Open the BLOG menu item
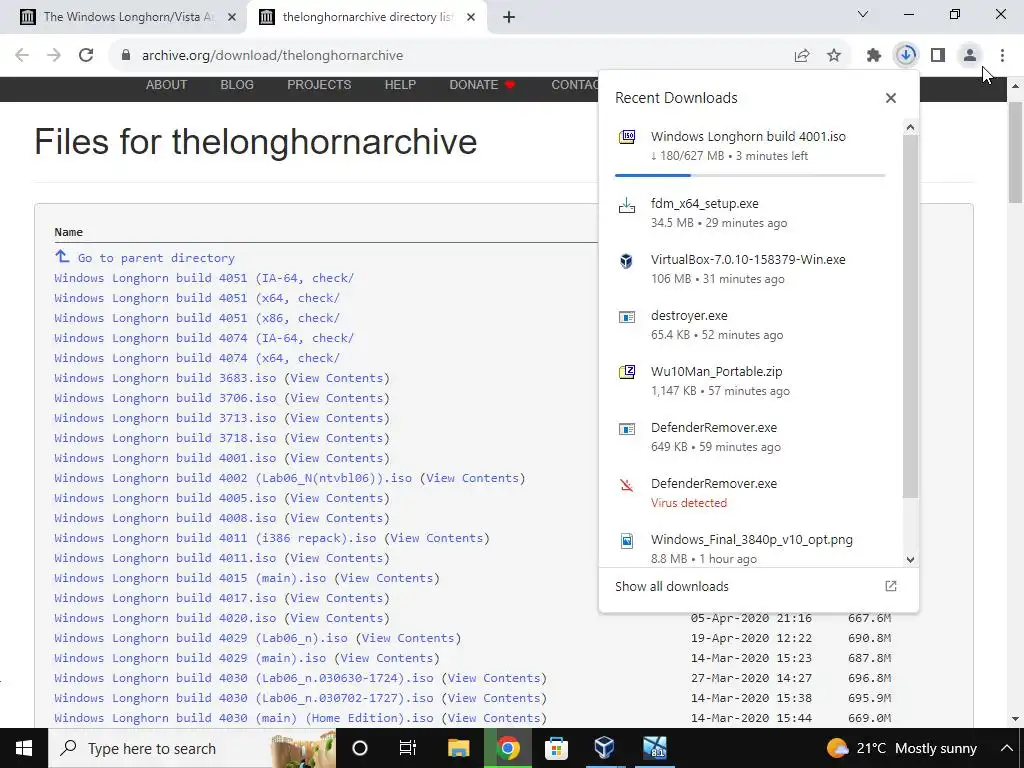Screen dimensions: 1024x768 237,85
